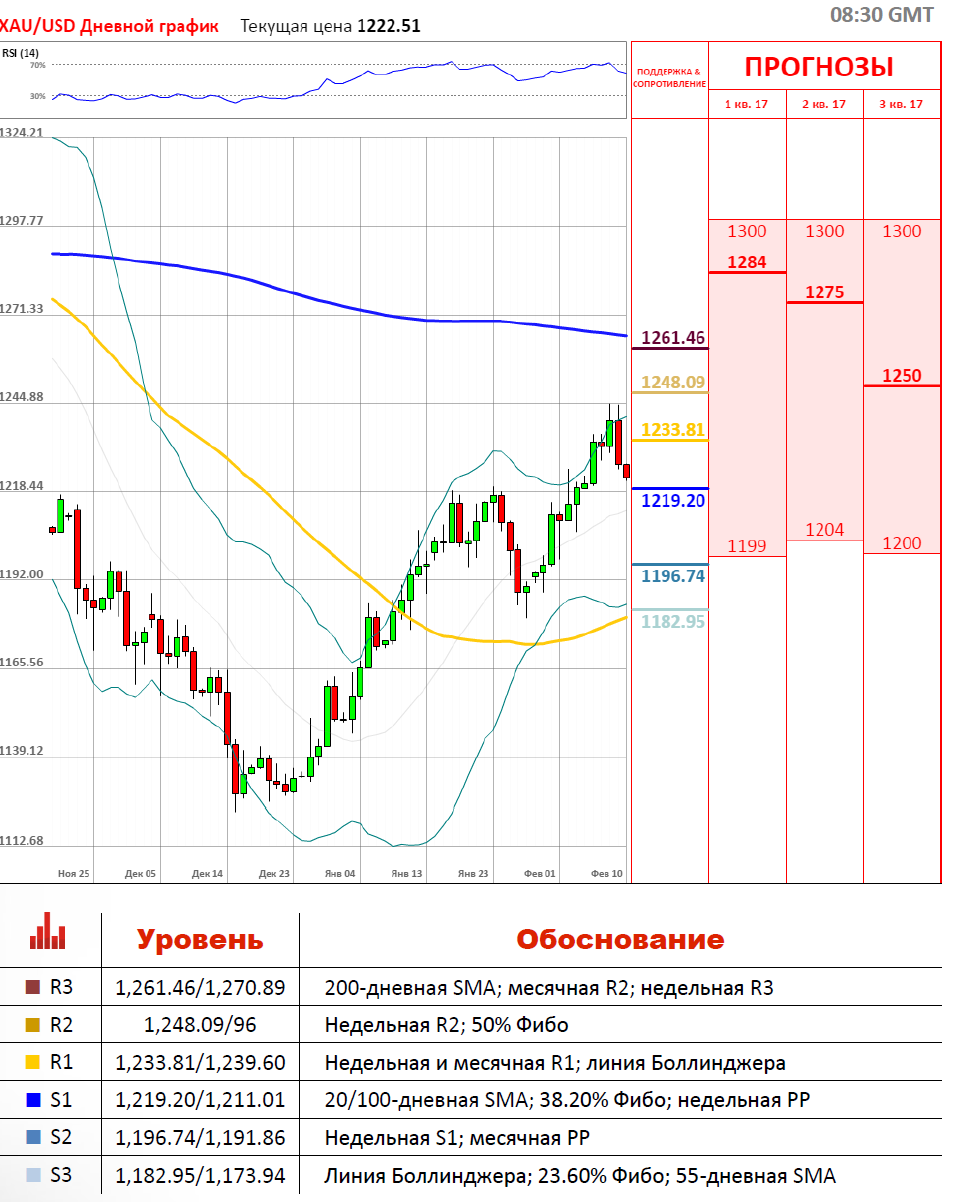
Task: Select the S3 light blue color square
Action: (31, 1176)
